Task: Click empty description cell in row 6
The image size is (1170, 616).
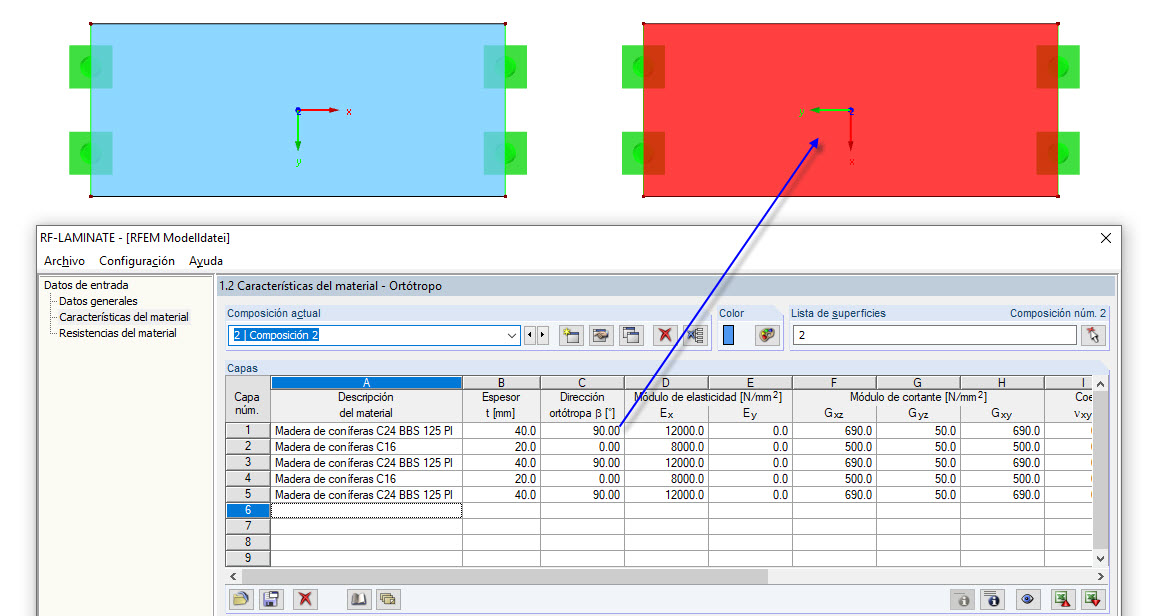Action: click(366, 511)
